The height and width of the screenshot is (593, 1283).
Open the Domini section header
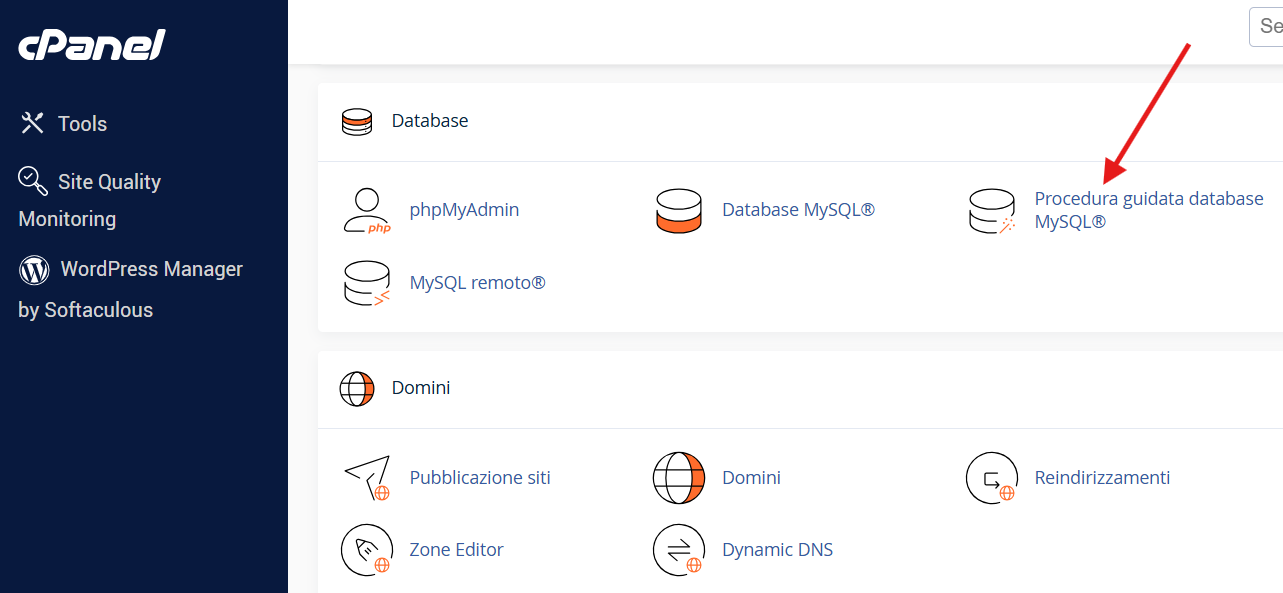[421, 388]
